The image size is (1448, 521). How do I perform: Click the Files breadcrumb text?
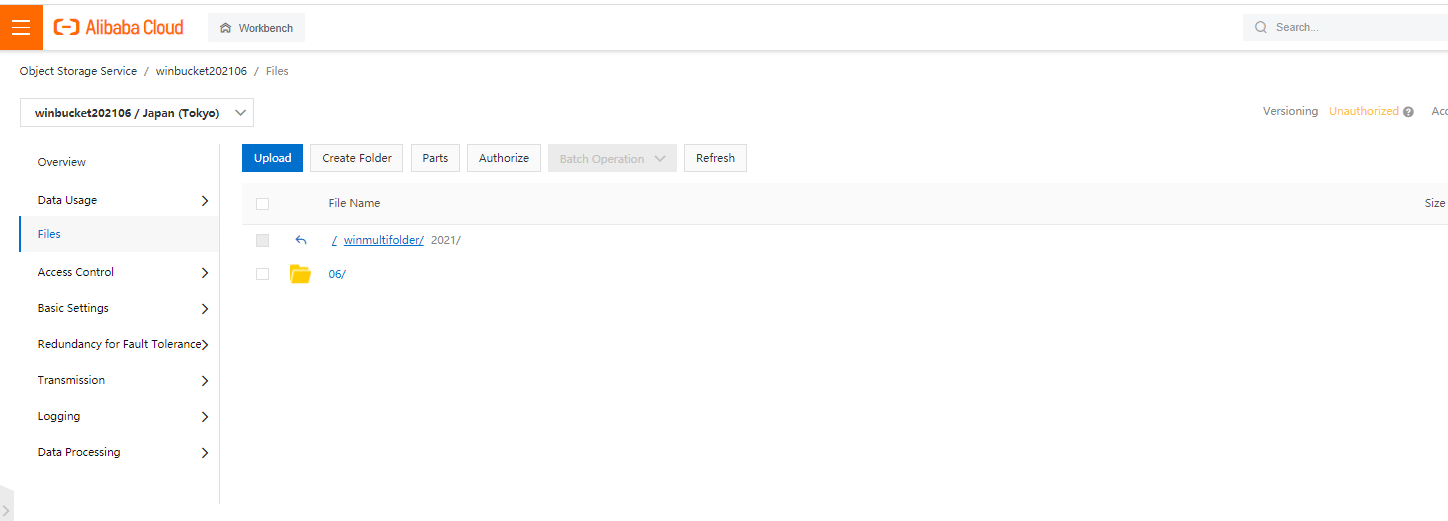tap(277, 71)
